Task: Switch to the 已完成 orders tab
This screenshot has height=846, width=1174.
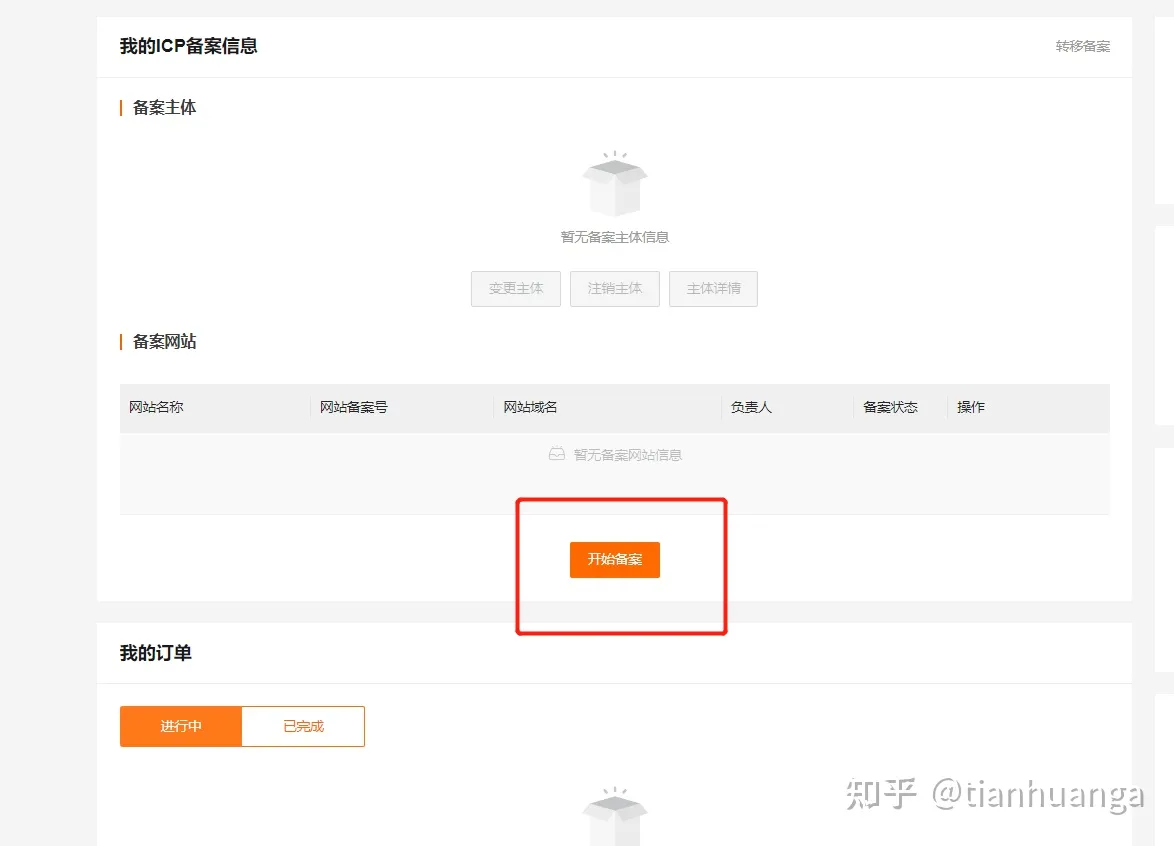Action: click(303, 726)
